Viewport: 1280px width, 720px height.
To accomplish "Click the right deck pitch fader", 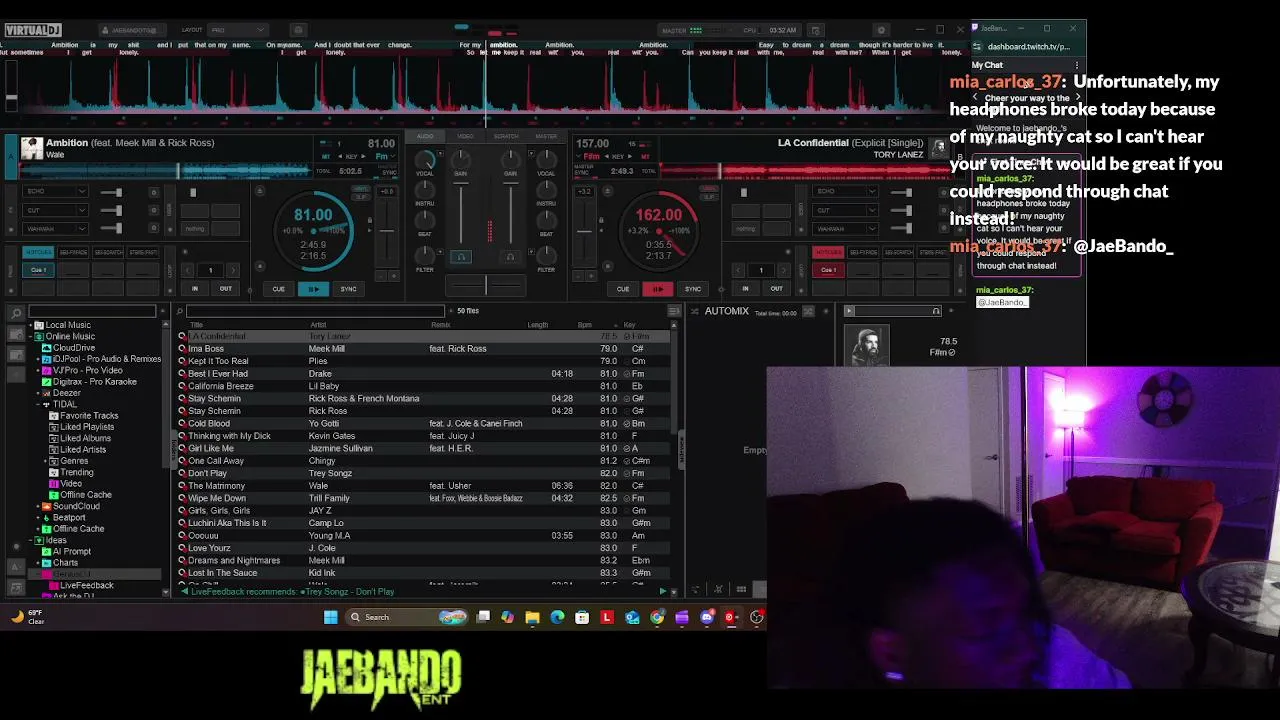I will coord(585,230).
